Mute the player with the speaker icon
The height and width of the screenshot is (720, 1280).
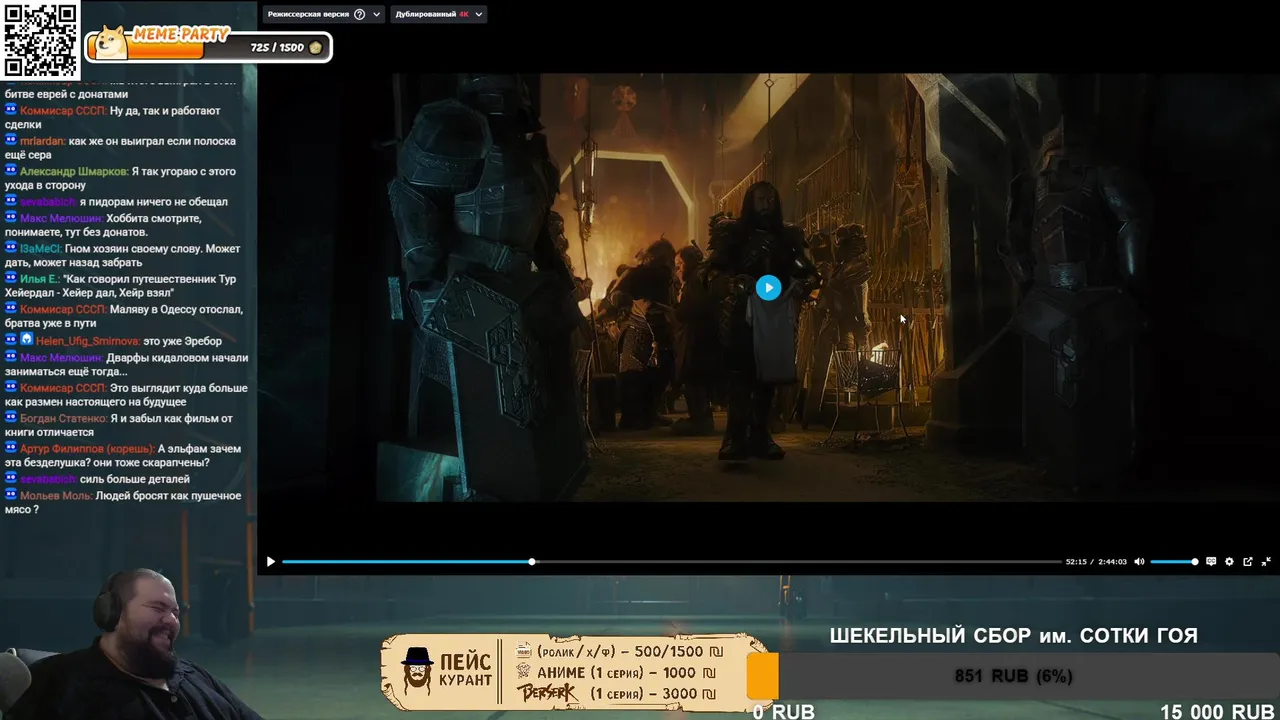(x=1139, y=562)
